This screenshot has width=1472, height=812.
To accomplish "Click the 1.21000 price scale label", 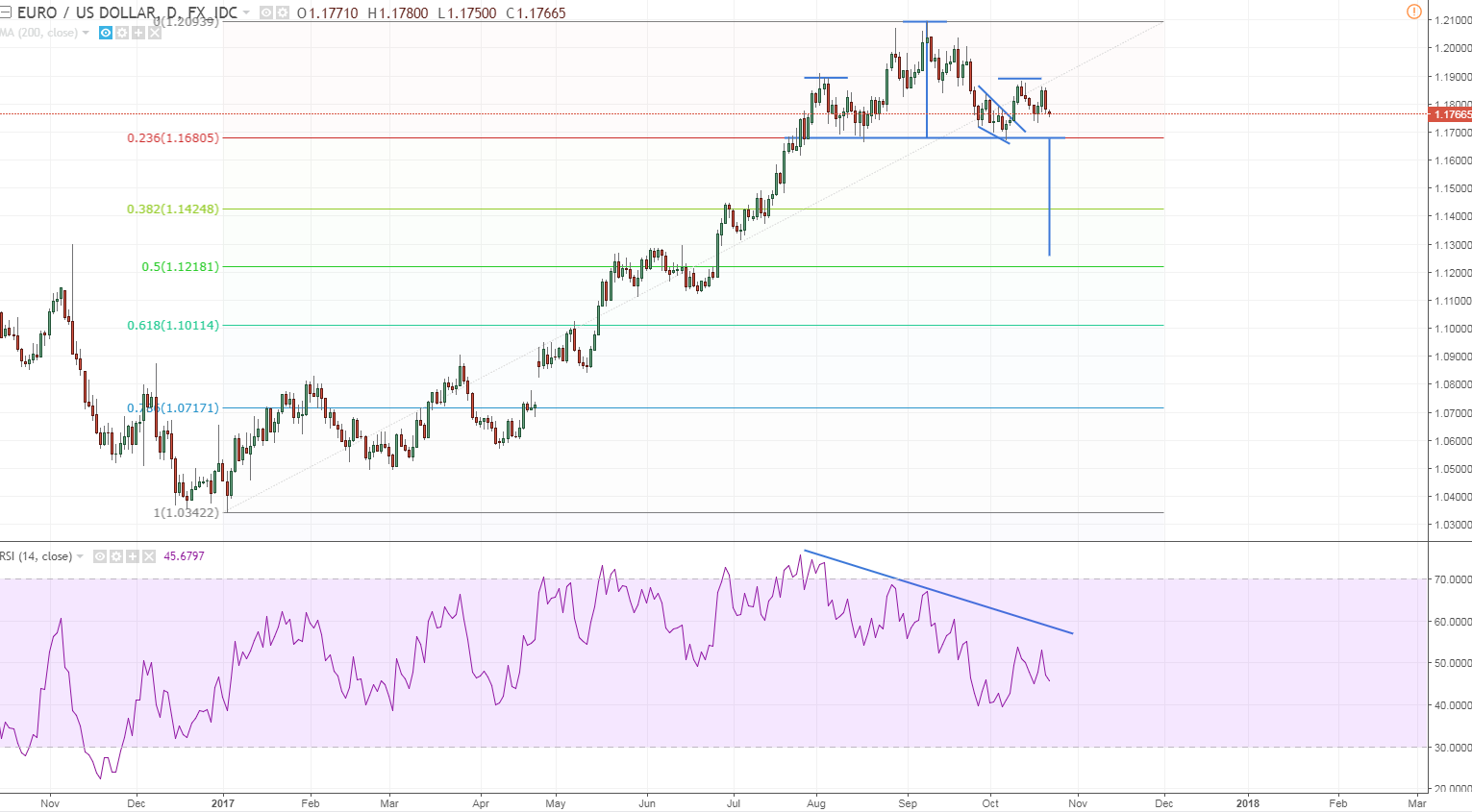I will pos(1452,20).
